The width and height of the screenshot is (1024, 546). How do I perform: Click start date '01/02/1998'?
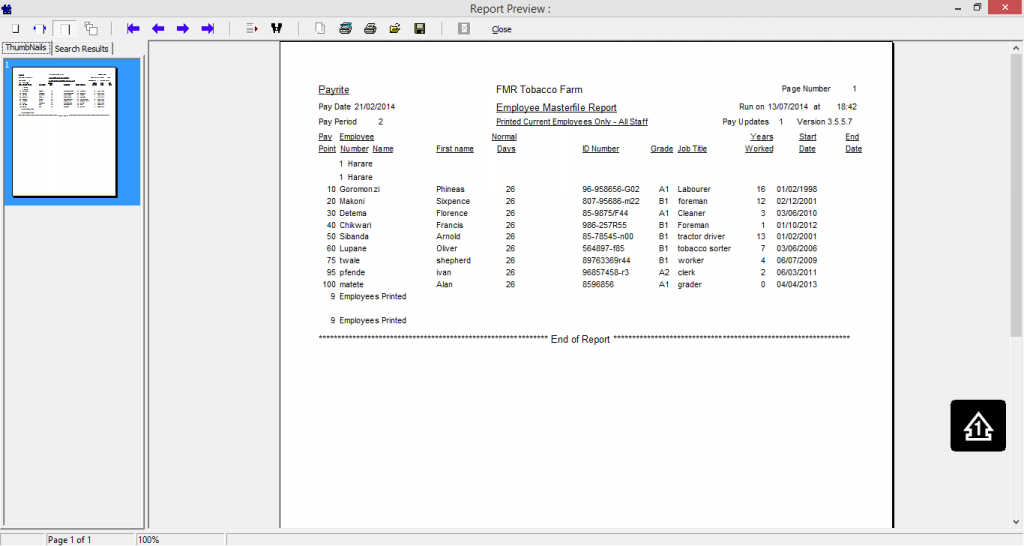tap(797, 189)
